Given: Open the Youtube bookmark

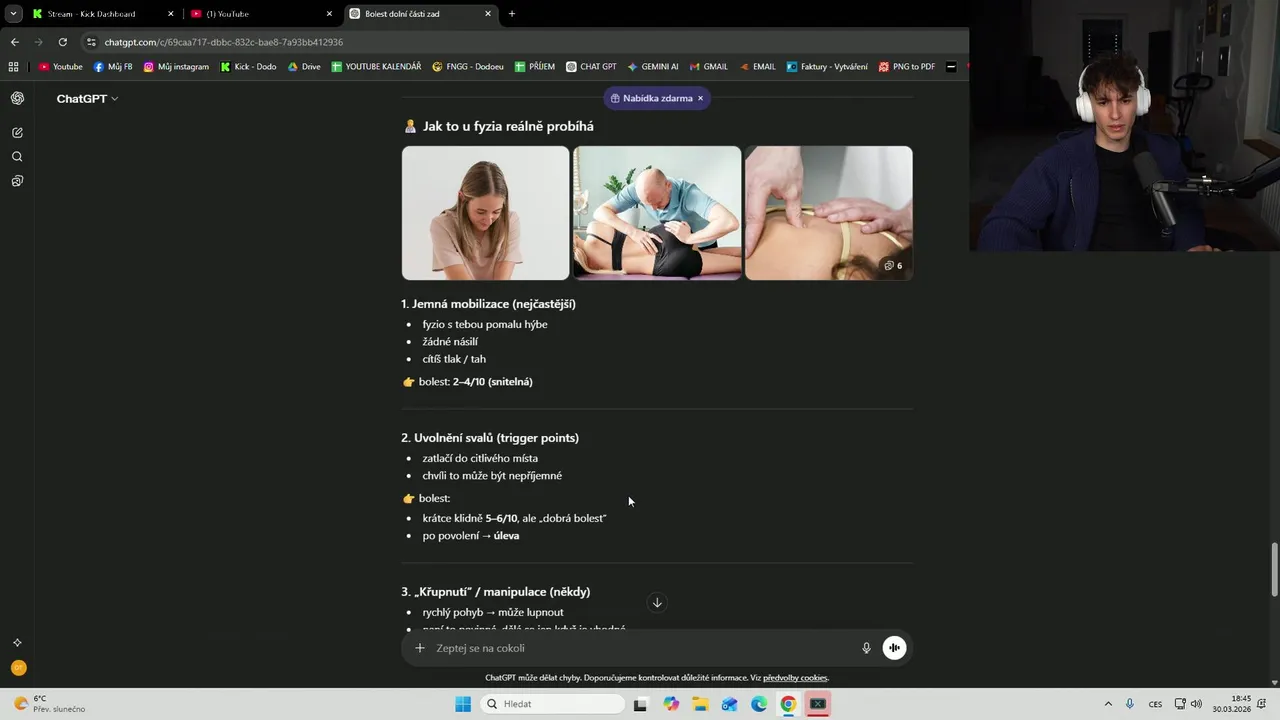Looking at the screenshot, I should click(x=61, y=67).
